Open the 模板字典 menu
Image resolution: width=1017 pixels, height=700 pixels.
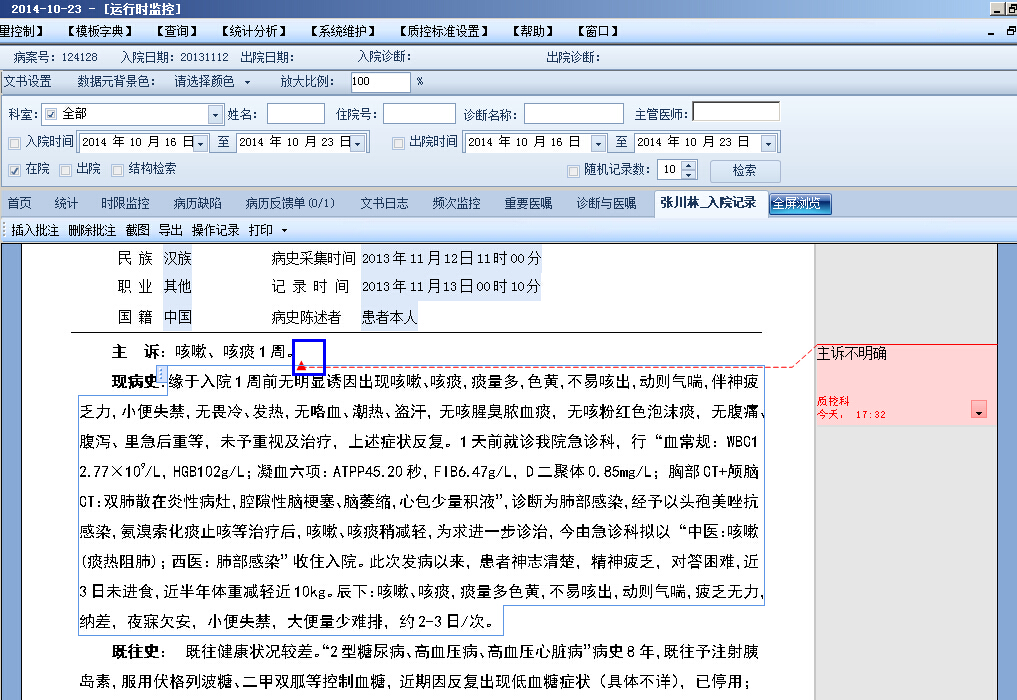(99, 31)
